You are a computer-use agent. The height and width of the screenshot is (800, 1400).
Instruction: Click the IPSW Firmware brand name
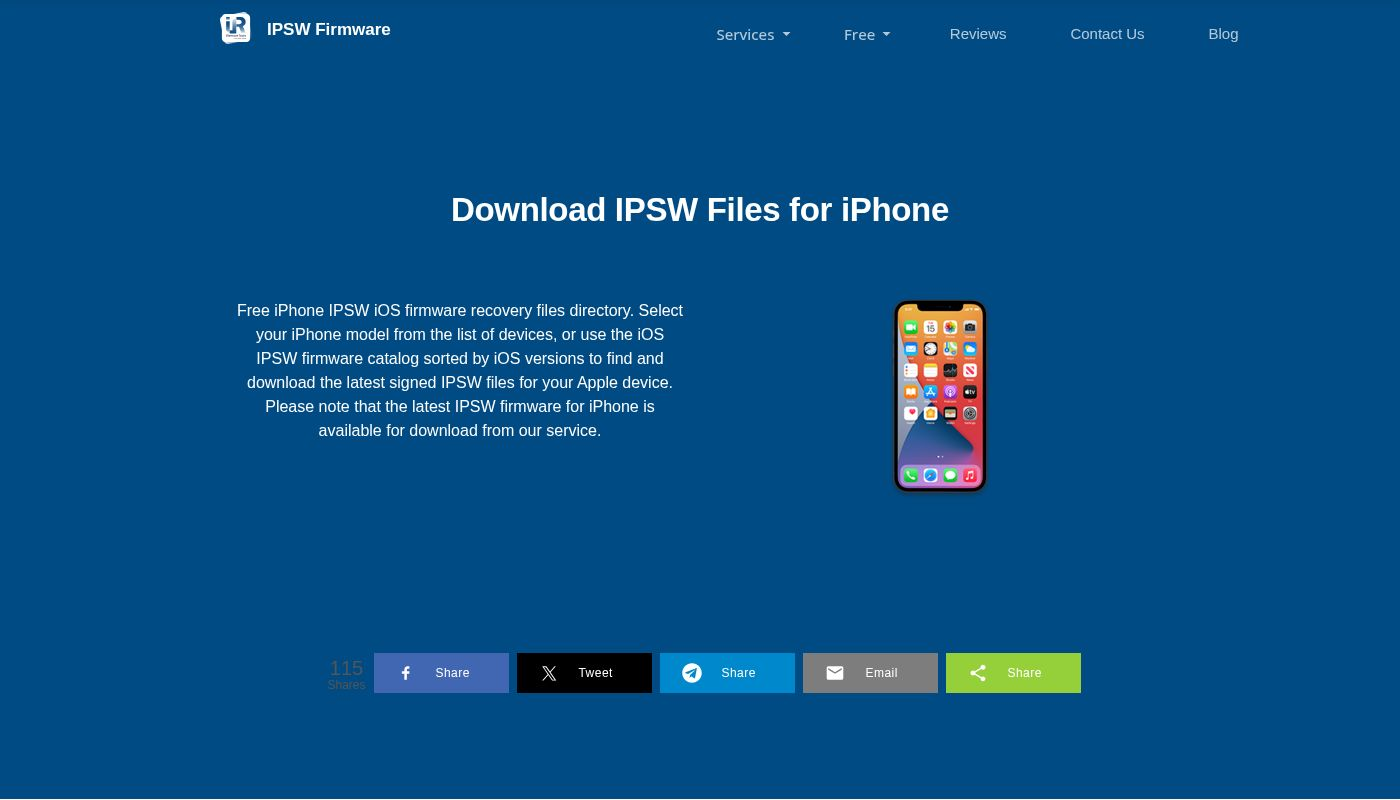pyautogui.click(x=328, y=30)
